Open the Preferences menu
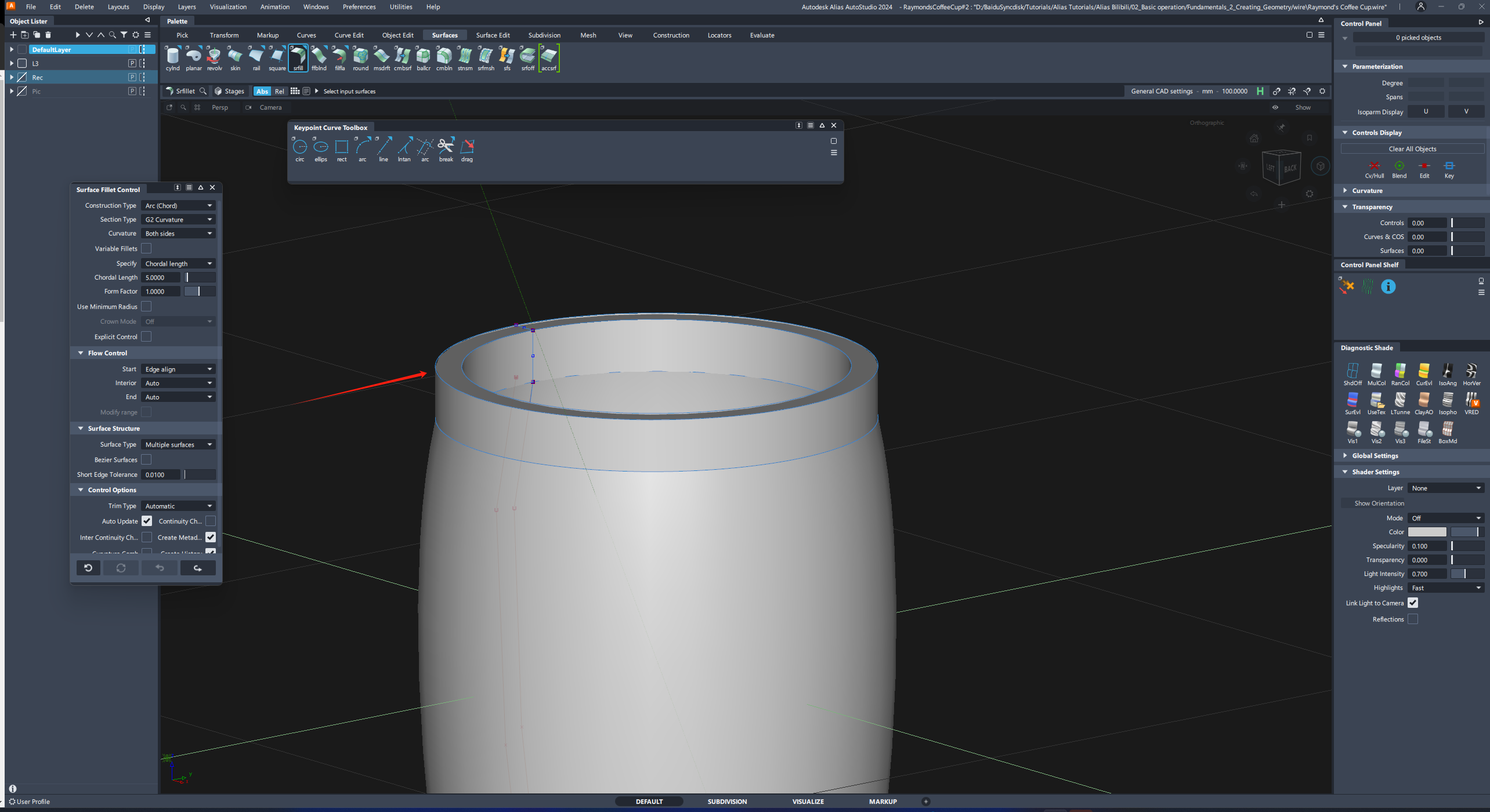 (359, 6)
